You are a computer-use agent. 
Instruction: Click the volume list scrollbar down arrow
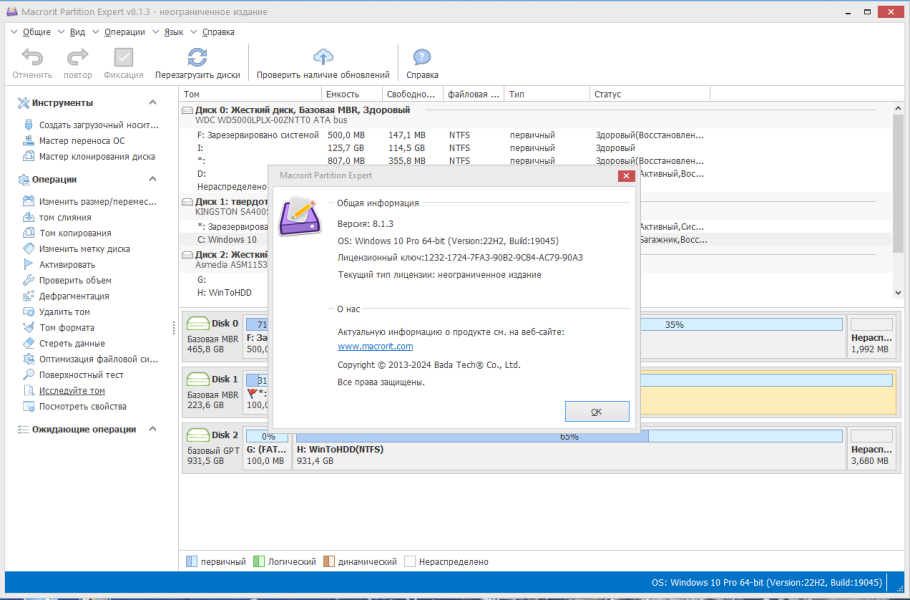tap(898, 293)
